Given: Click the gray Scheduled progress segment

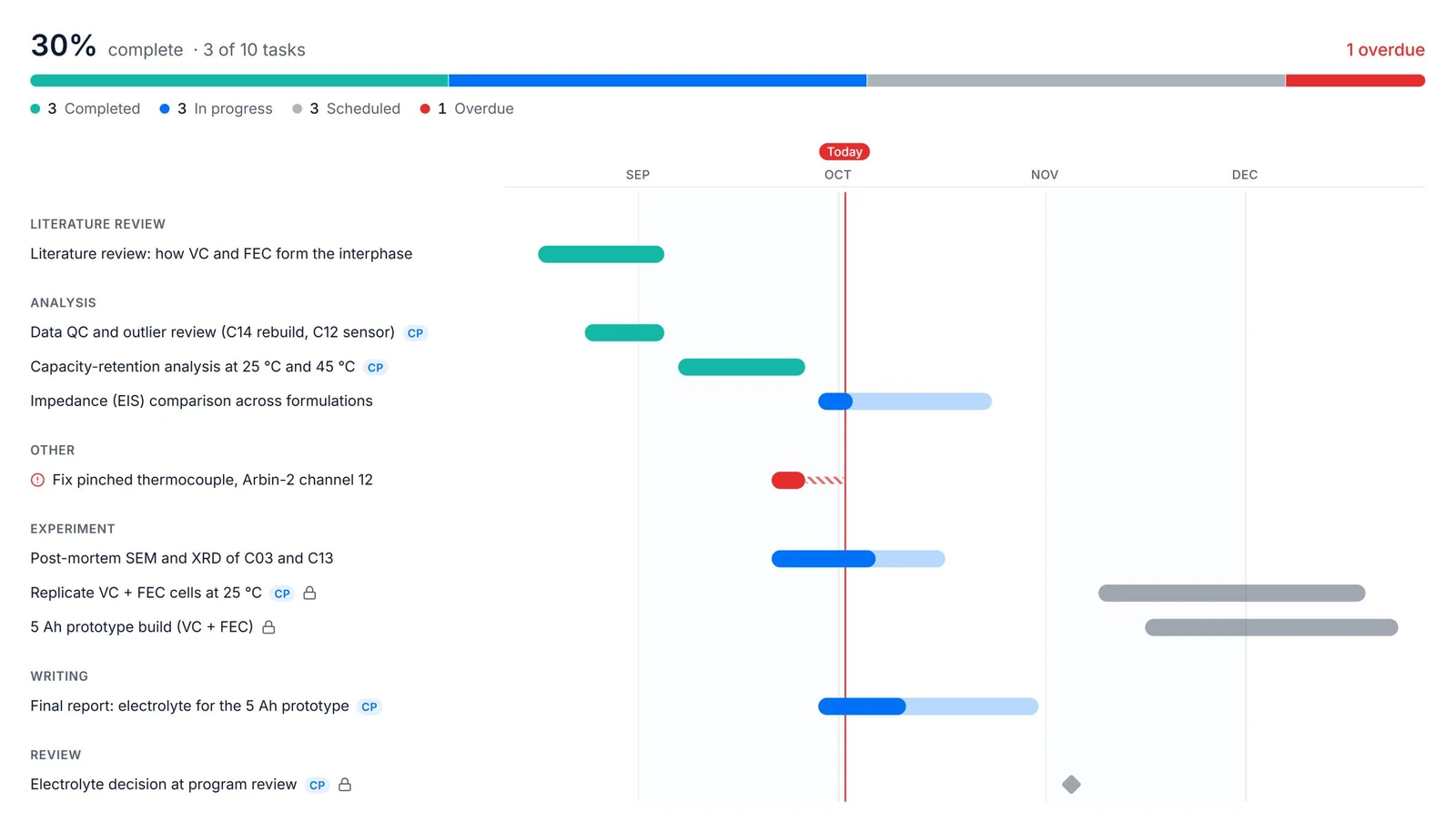Looking at the screenshot, I should pyautogui.click(x=1076, y=81).
